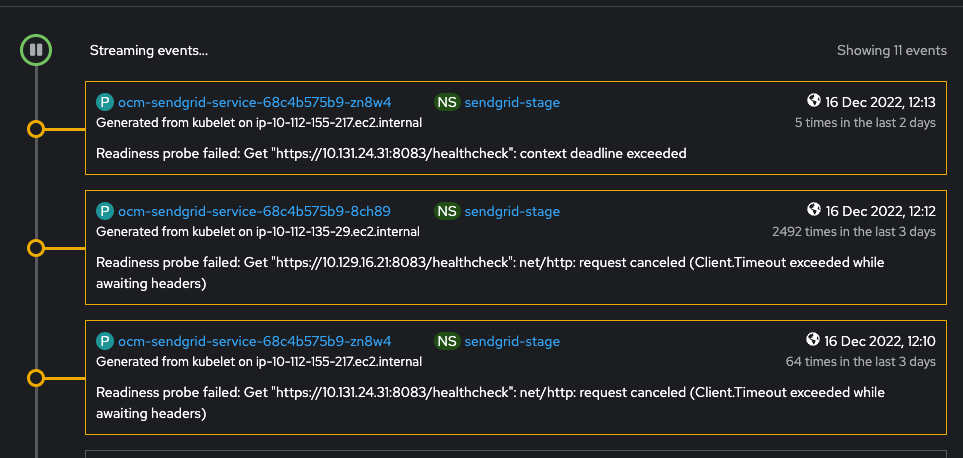Click the Pod icon of the third event
This screenshot has width=963, height=458.
[105, 341]
